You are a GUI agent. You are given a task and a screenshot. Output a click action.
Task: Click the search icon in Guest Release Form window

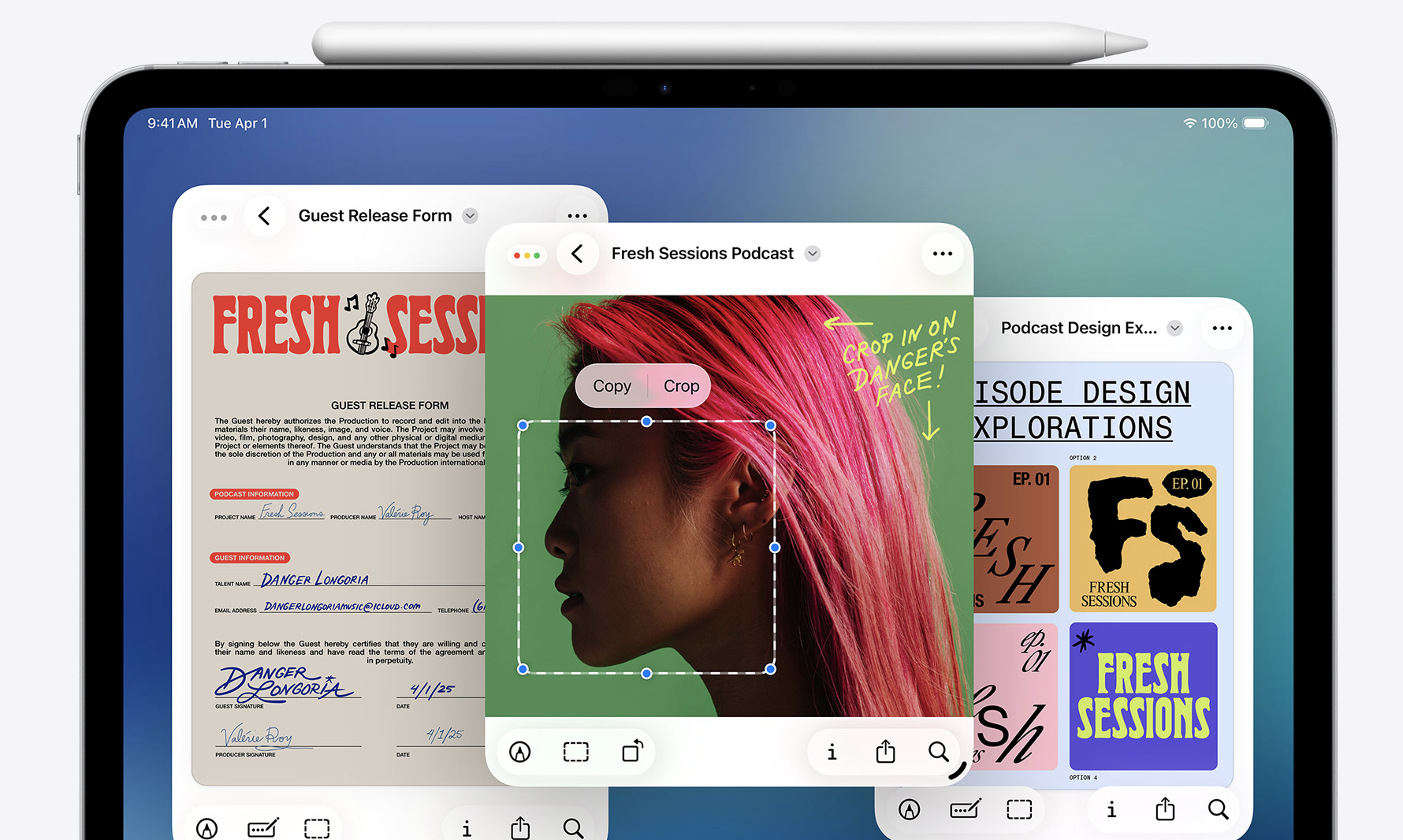pos(573,828)
